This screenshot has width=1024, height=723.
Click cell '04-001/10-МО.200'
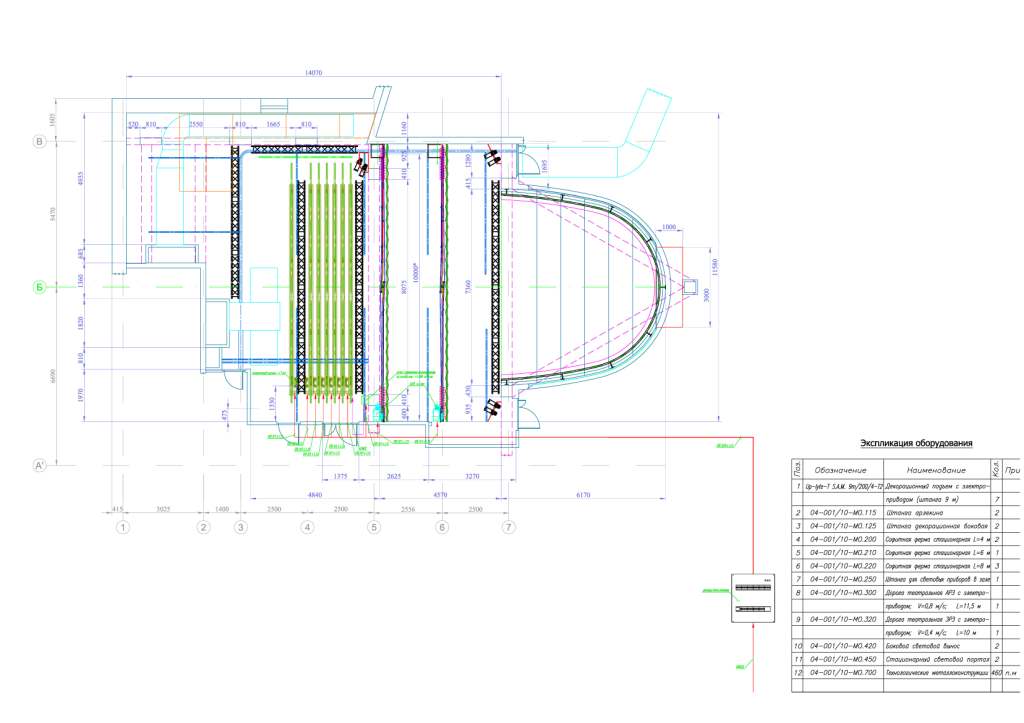click(843, 539)
